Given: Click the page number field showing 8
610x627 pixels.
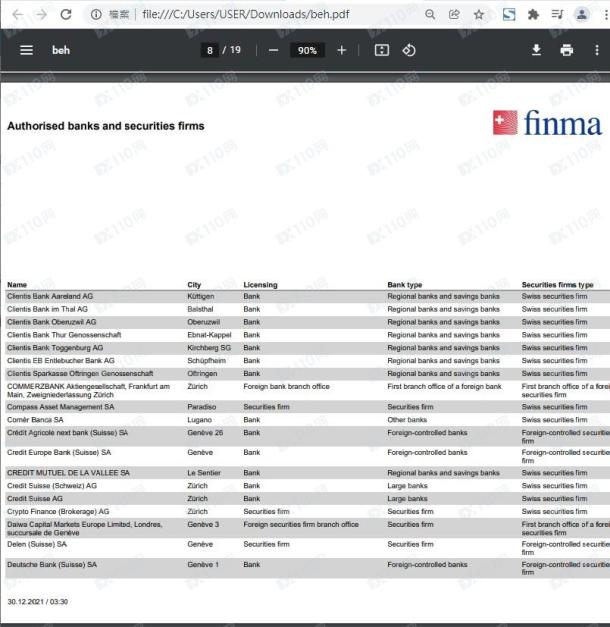Looking at the screenshot, I should click(x=210, y=50).
